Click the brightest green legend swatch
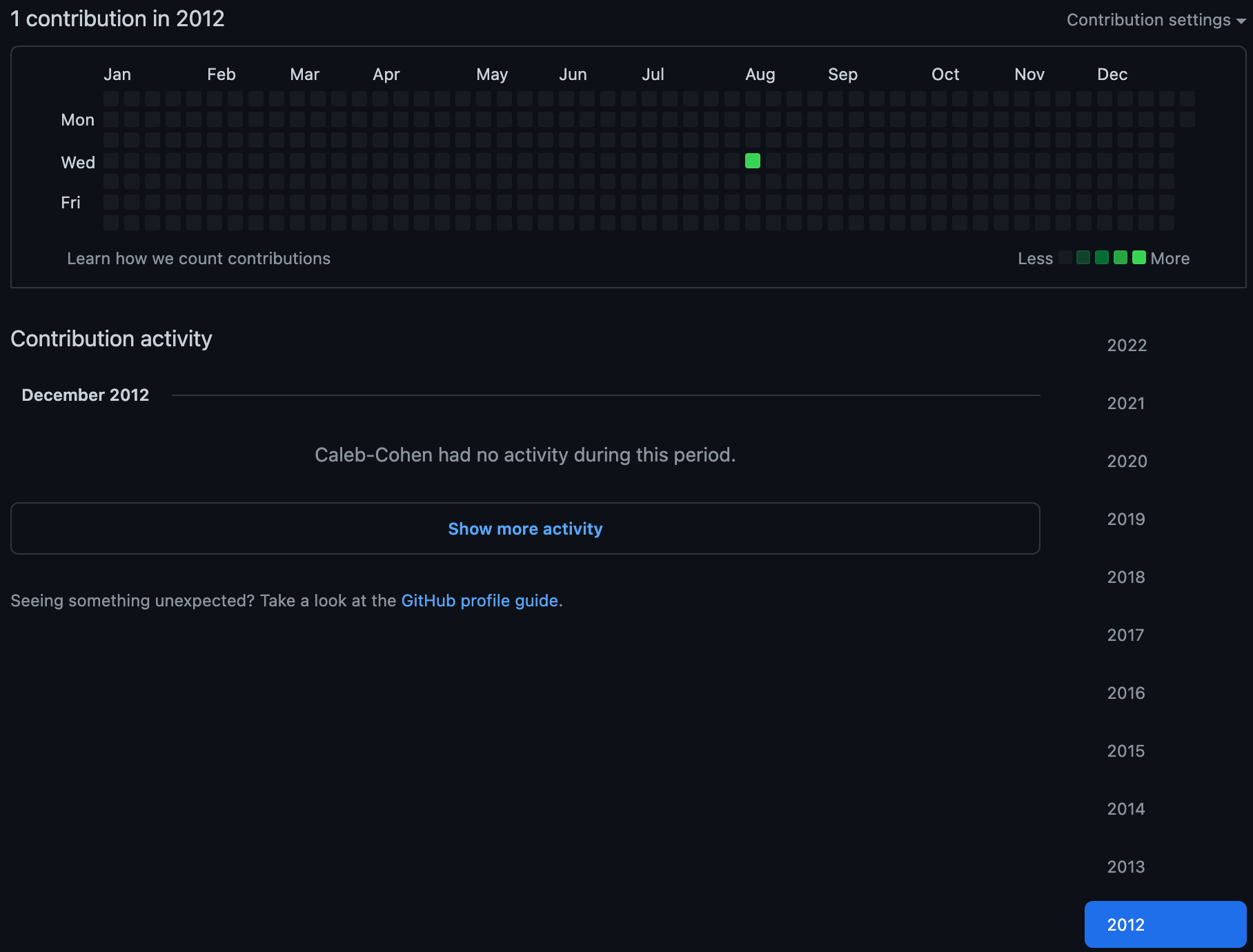 click(x=1139, y=257)
